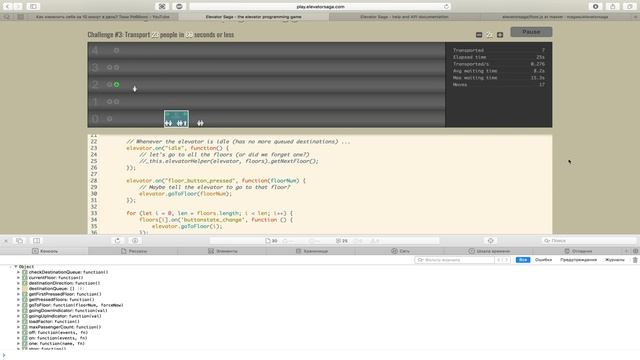
Task: Open Элементы tab in inspector
Action: click(222, 251)
